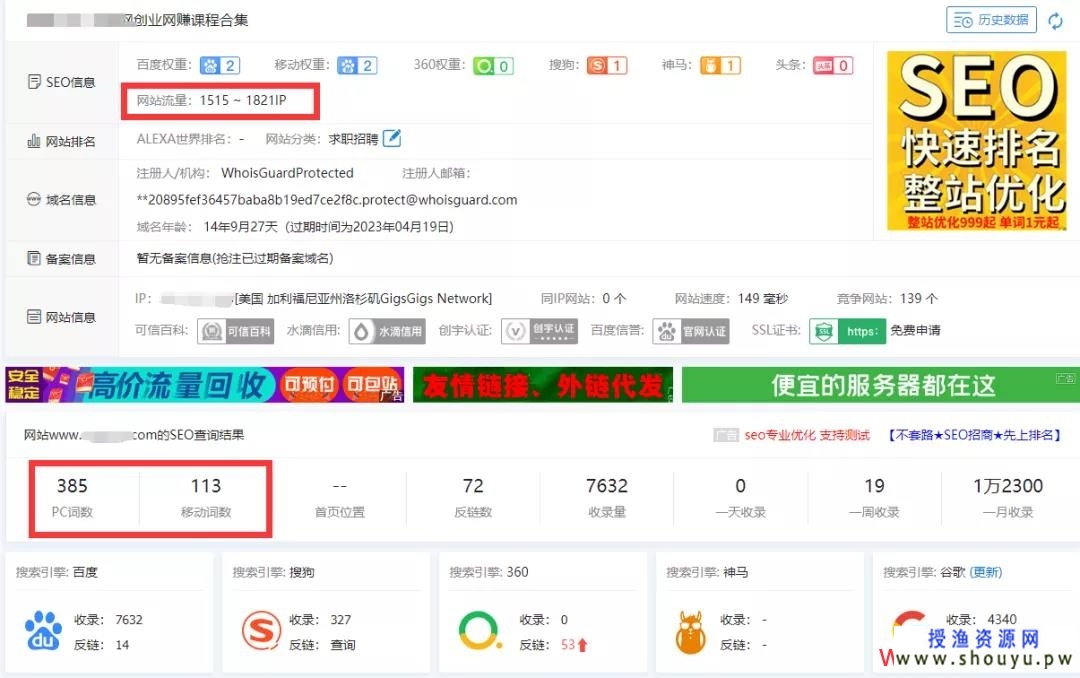Click the 神马 weight badge

[x=720, y=66]
